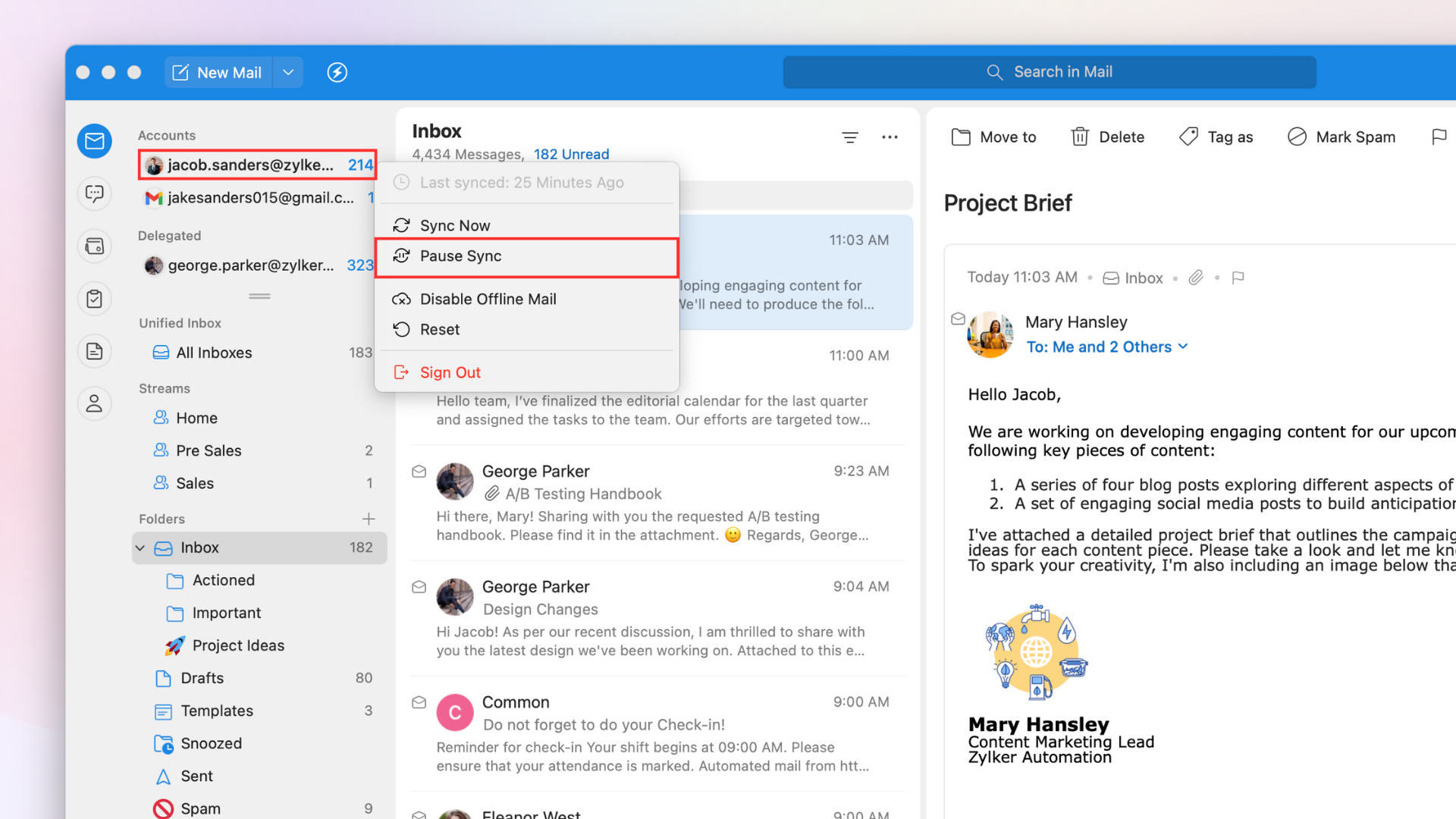Click the Delete trash toolbar button
This screenshot has height=819, width=1456.
(x=1107, y=137)
